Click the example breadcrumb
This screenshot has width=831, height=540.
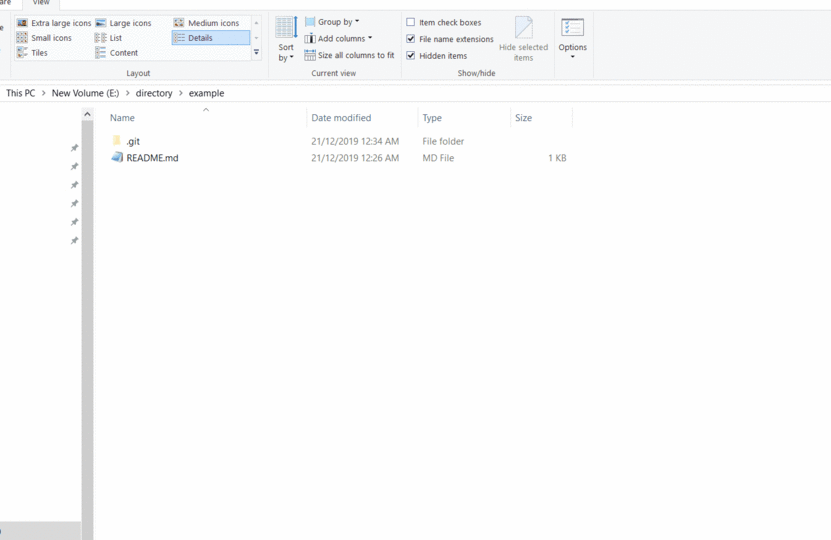[206, 93]
